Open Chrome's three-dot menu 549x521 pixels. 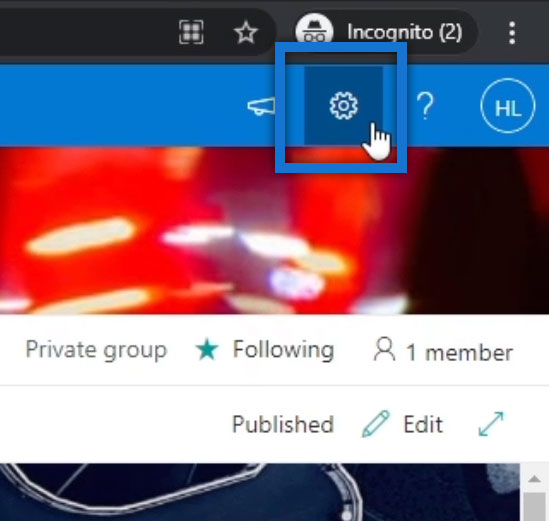click(512, 33)
